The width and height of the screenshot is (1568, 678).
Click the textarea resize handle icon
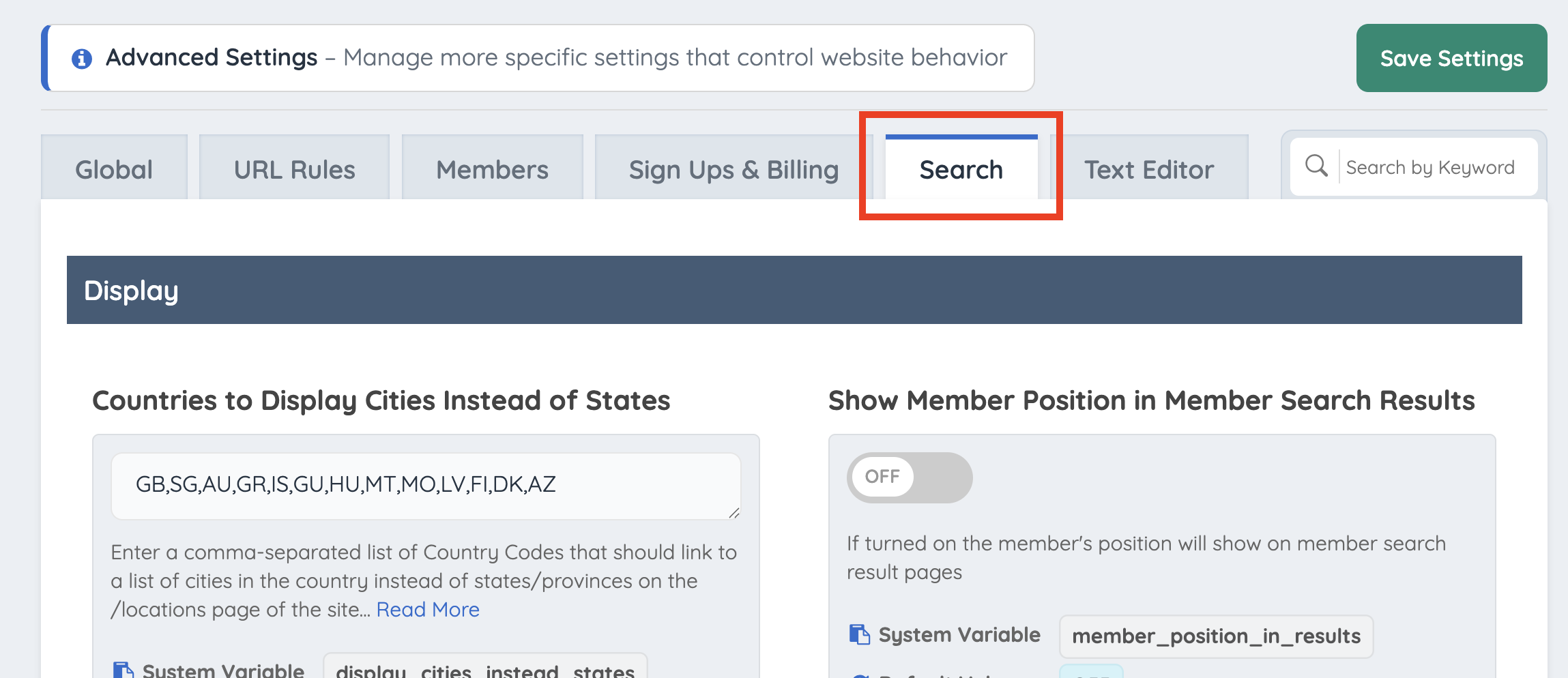(x=734, y=512)
